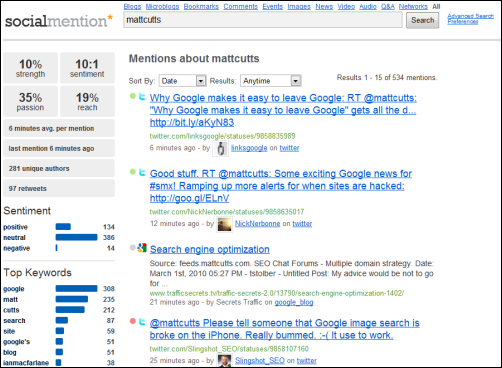The width and height of the screenshot is (502, 368).
Task: Open the Results Anytime dropdown
Action: (271, 81)
